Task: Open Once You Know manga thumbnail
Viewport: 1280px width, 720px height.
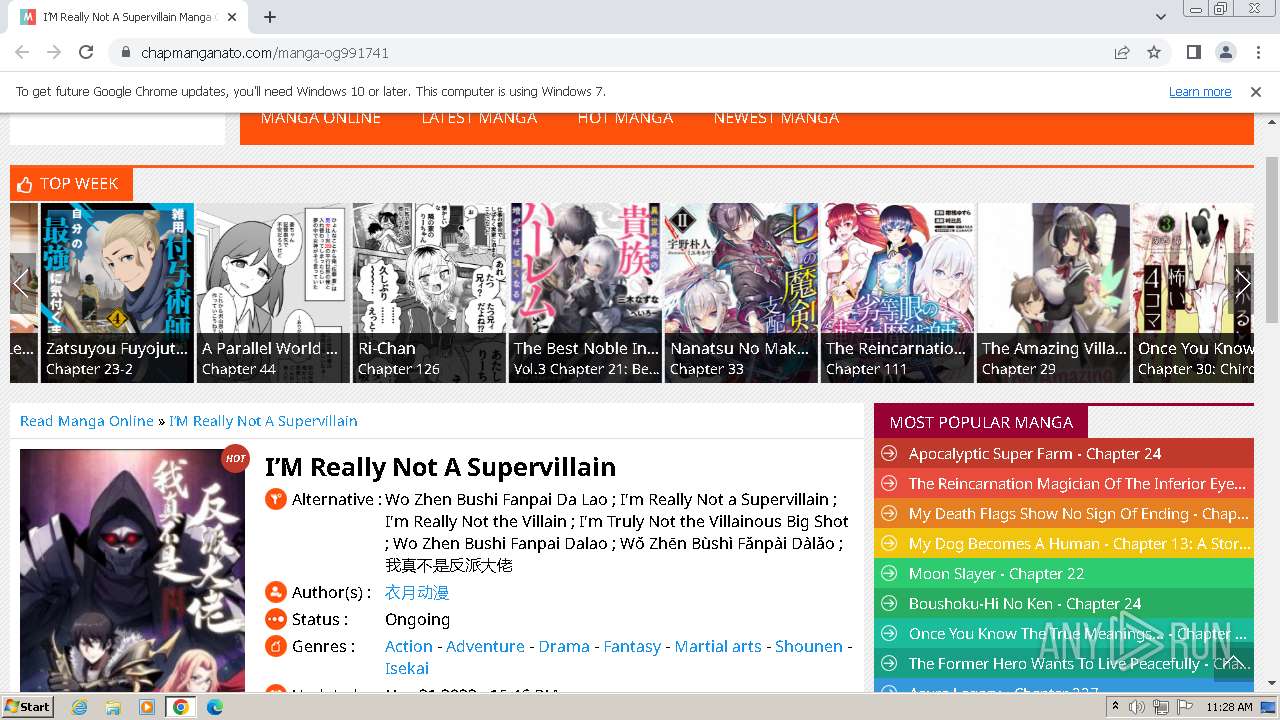Action: (x=1194, y=292)
